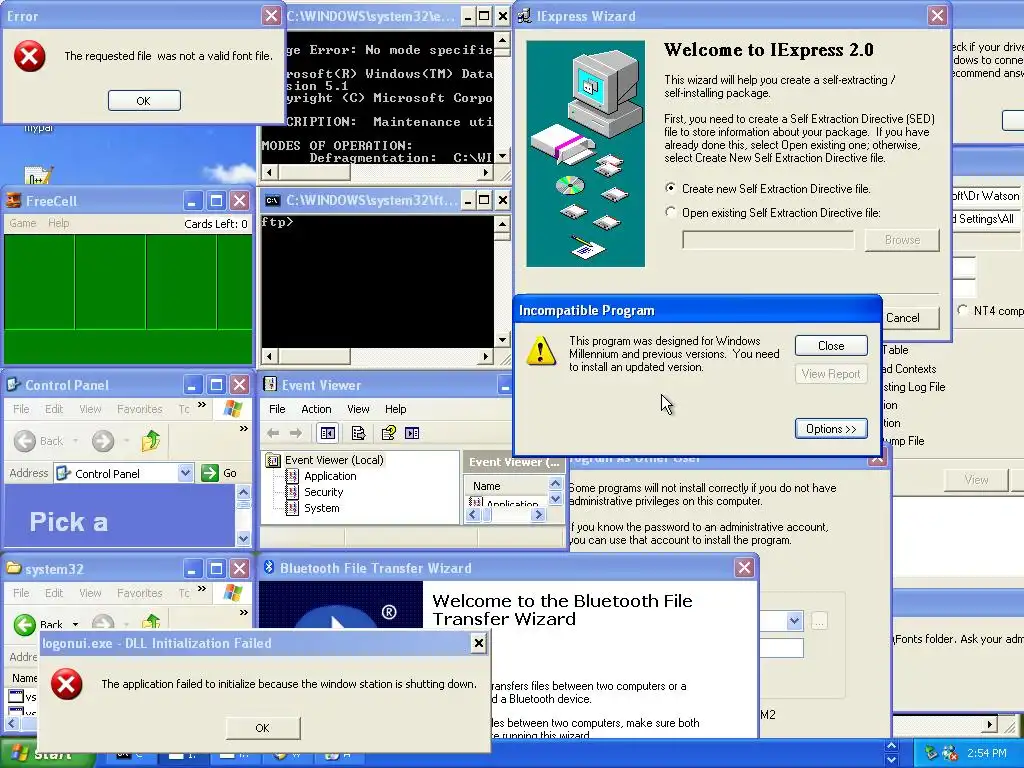Toggle console tree icon in Event Viewer toolbar
The width and height of the screenshot is (1024, 768).
328,433
